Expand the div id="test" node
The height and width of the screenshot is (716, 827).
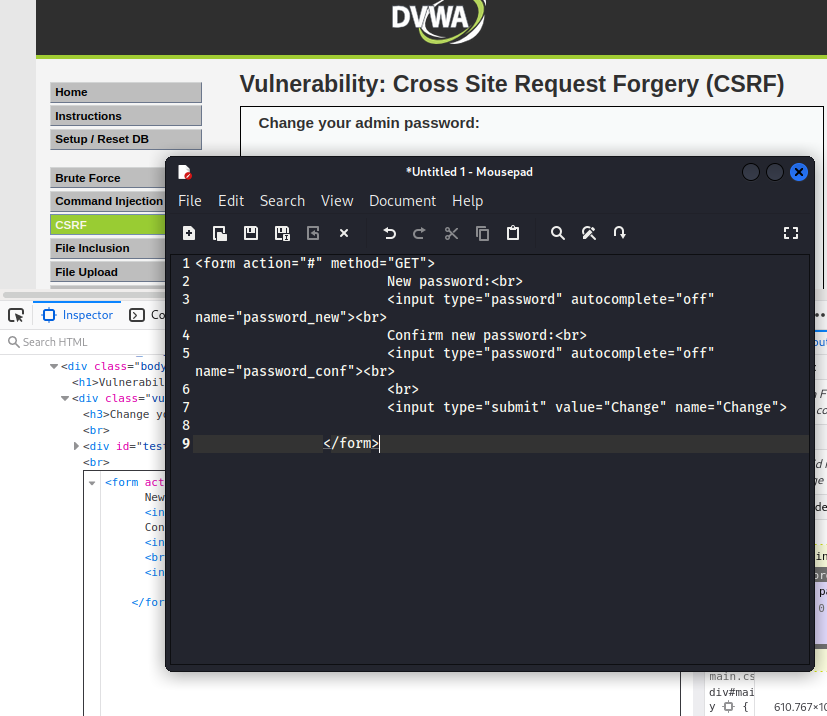click(x=77, y=446)
